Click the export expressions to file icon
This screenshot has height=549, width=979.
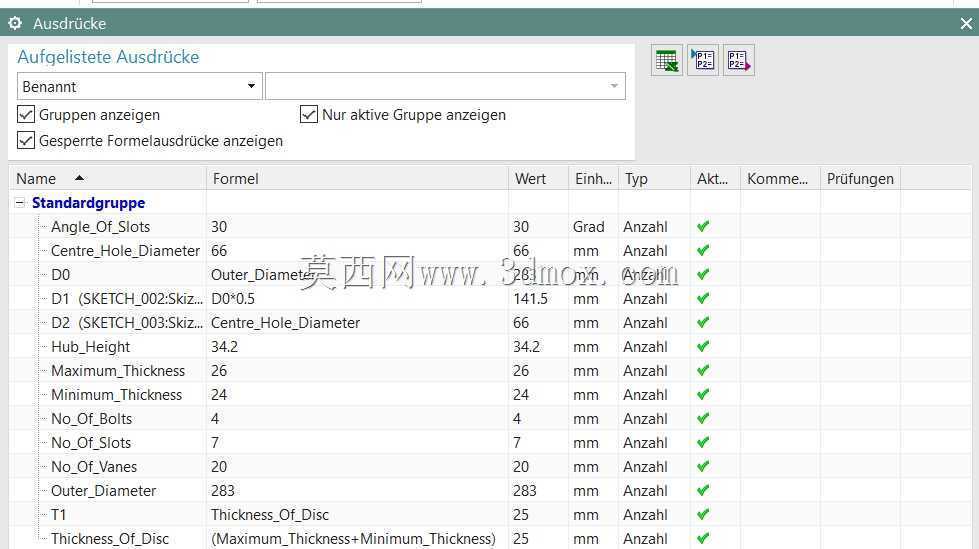pos(739,61)
